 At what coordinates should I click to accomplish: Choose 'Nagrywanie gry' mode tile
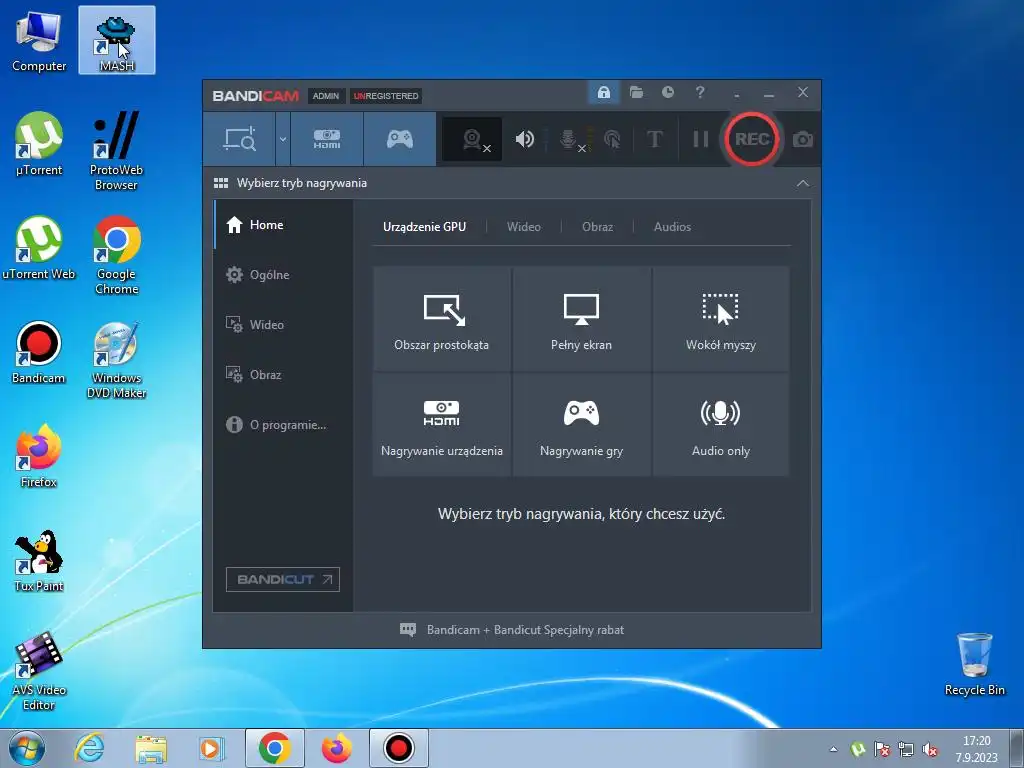(x=581, y=424)
